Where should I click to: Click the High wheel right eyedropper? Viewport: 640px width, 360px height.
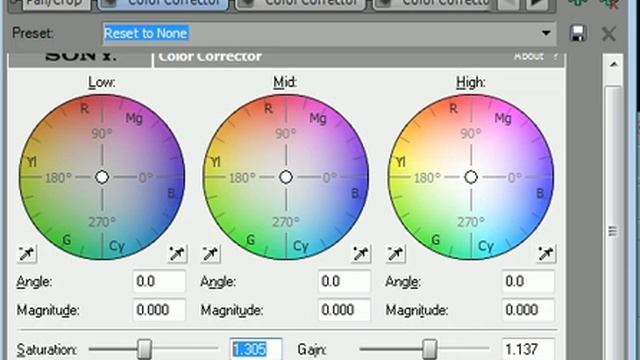pos(546,253)
